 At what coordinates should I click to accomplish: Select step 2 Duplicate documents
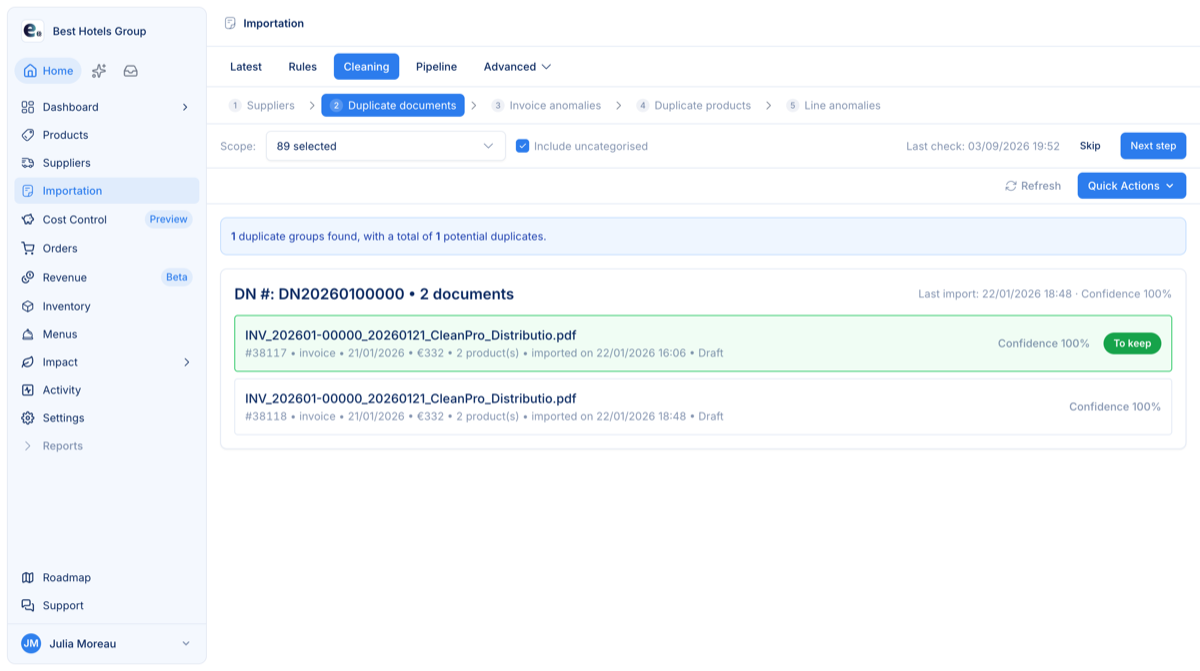(x=393, y=105)
